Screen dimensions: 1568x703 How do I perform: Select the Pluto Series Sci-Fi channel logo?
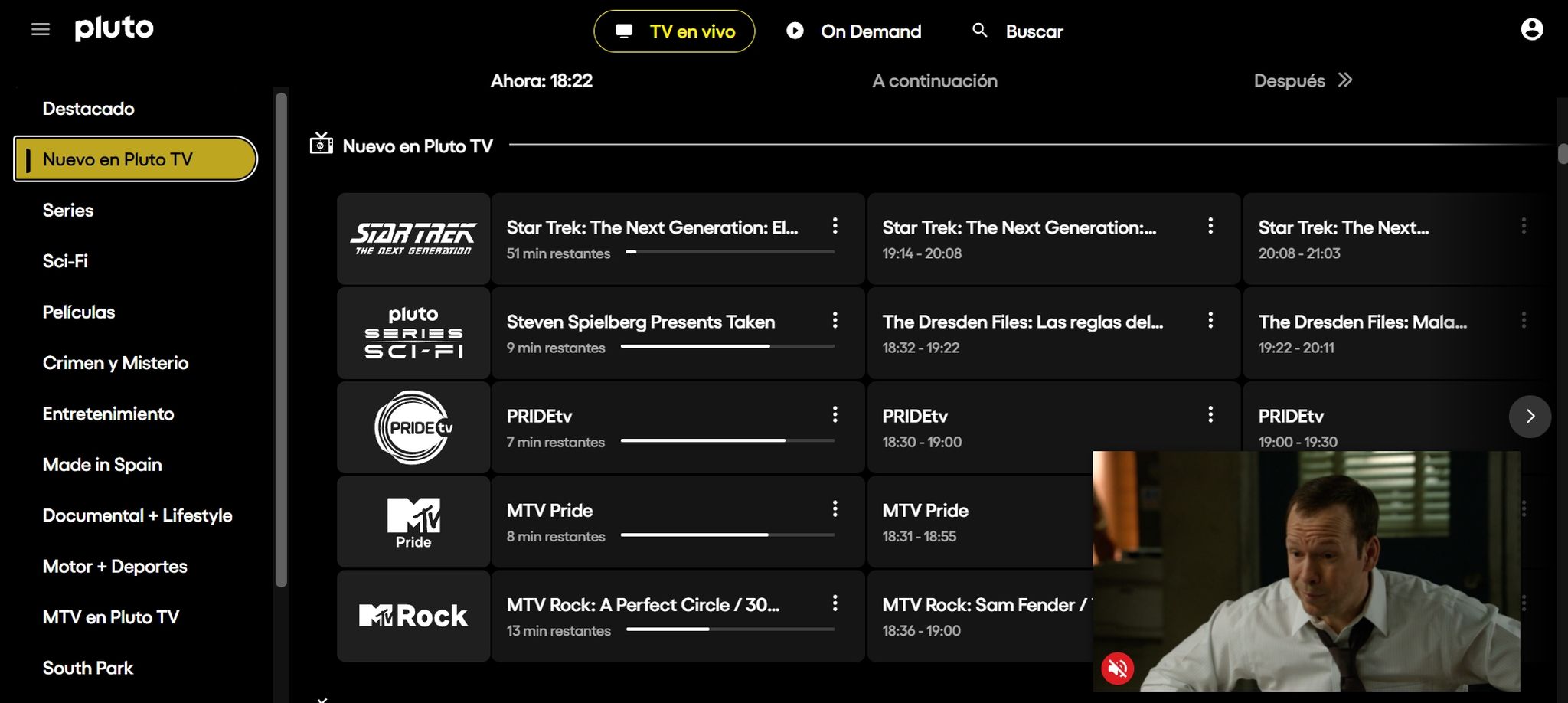point(412,332)
